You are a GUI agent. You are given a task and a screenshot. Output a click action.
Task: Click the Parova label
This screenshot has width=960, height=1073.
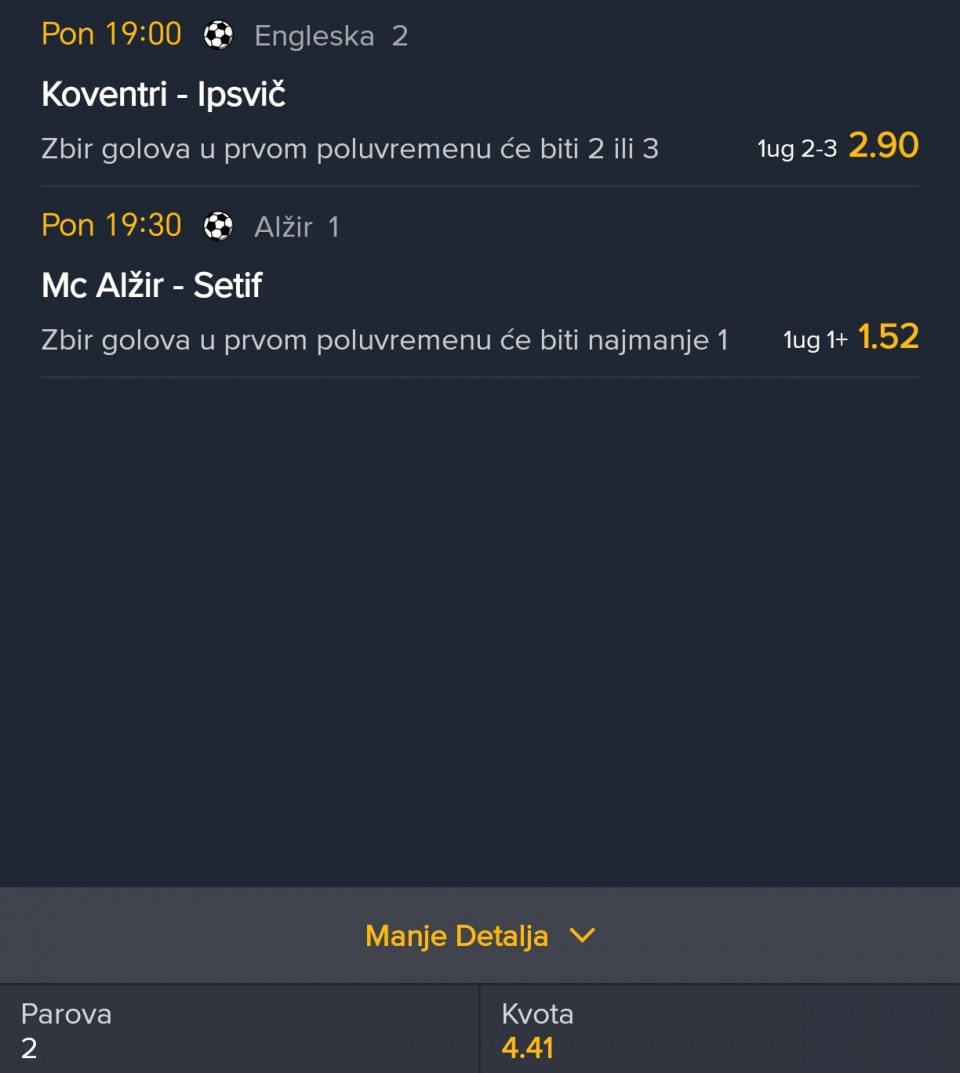click(66, 1014)
